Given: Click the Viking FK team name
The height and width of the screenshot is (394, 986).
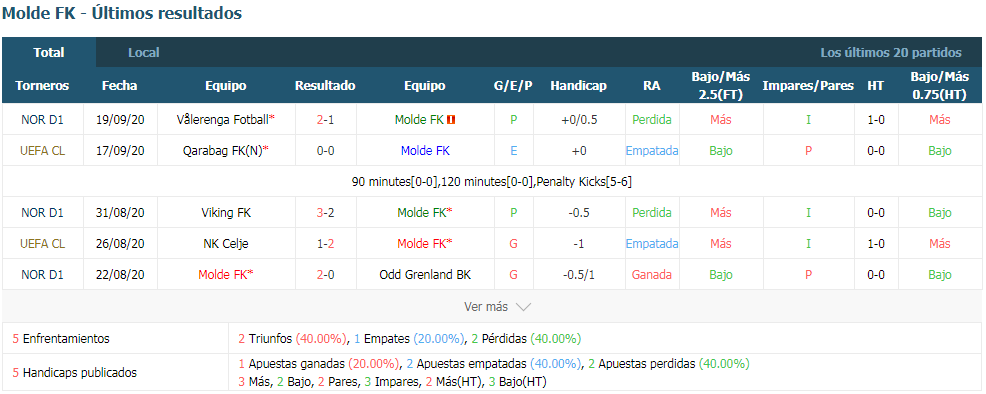Looking at the screenshot, I should tap(226, 213).
